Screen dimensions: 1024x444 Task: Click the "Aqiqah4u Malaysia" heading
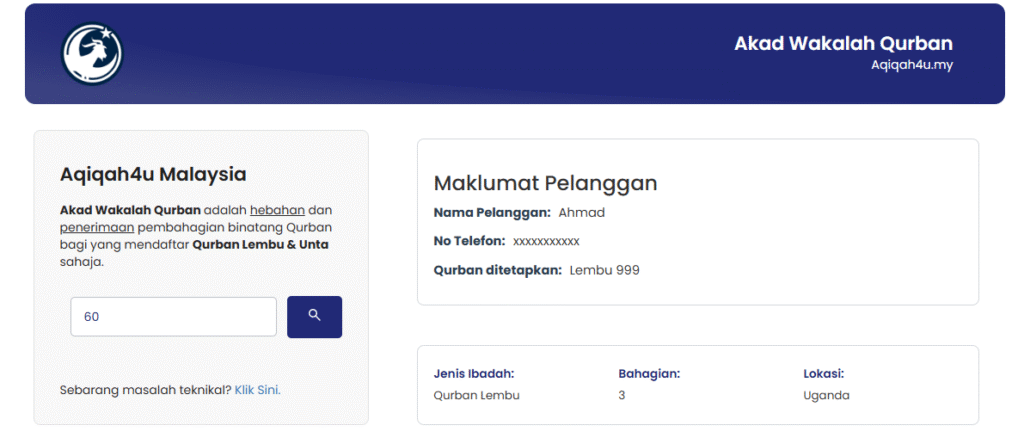pyautogui.click(x=153, y=174)
